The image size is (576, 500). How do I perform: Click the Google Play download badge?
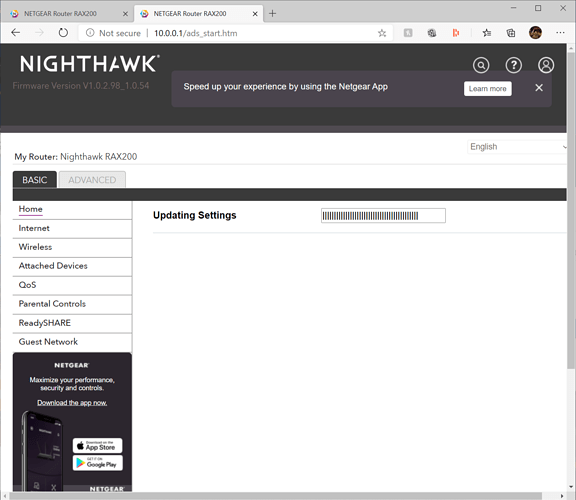[x=97, y=463]
